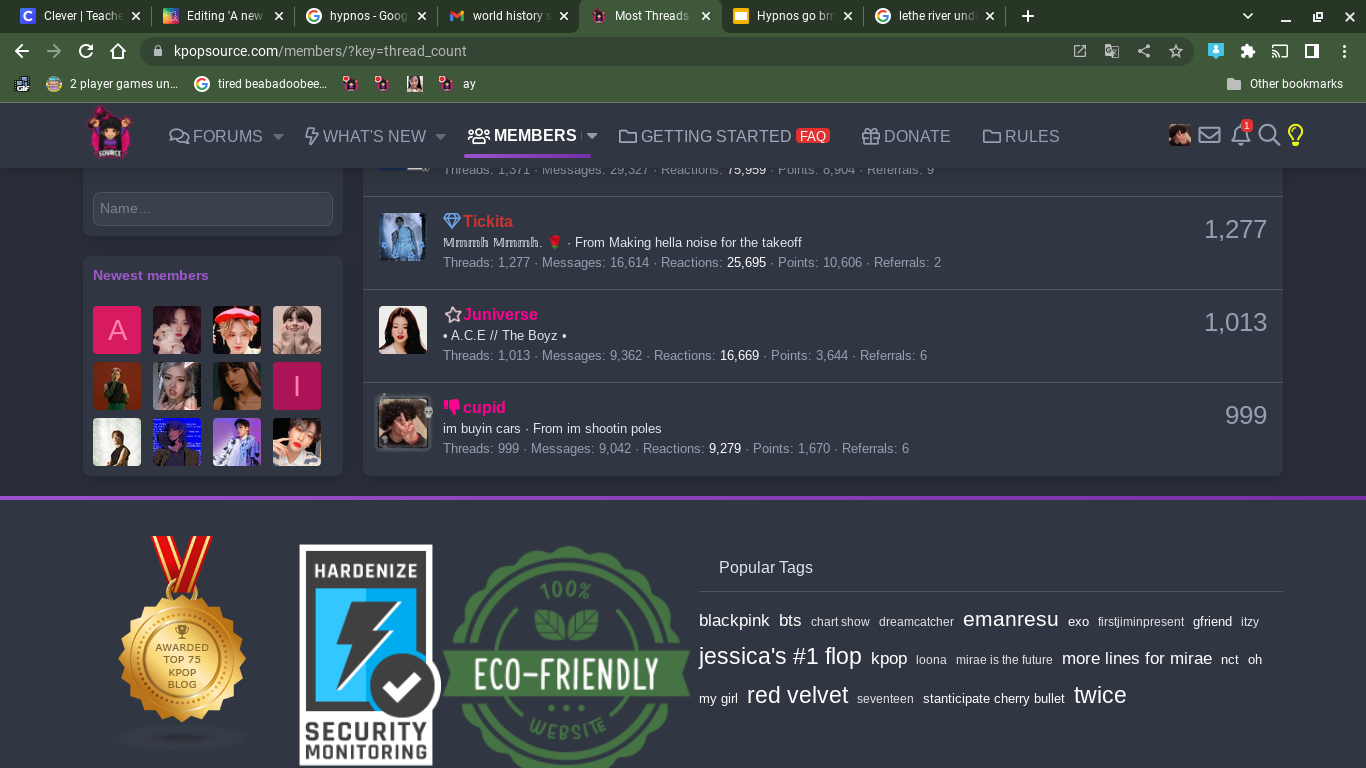Bookmark this page with star icon

pyautogui.click(x=1176, y=51)
